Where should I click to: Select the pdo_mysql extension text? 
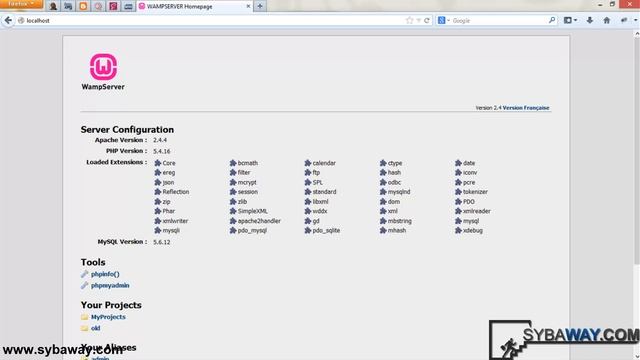[252, 231]
